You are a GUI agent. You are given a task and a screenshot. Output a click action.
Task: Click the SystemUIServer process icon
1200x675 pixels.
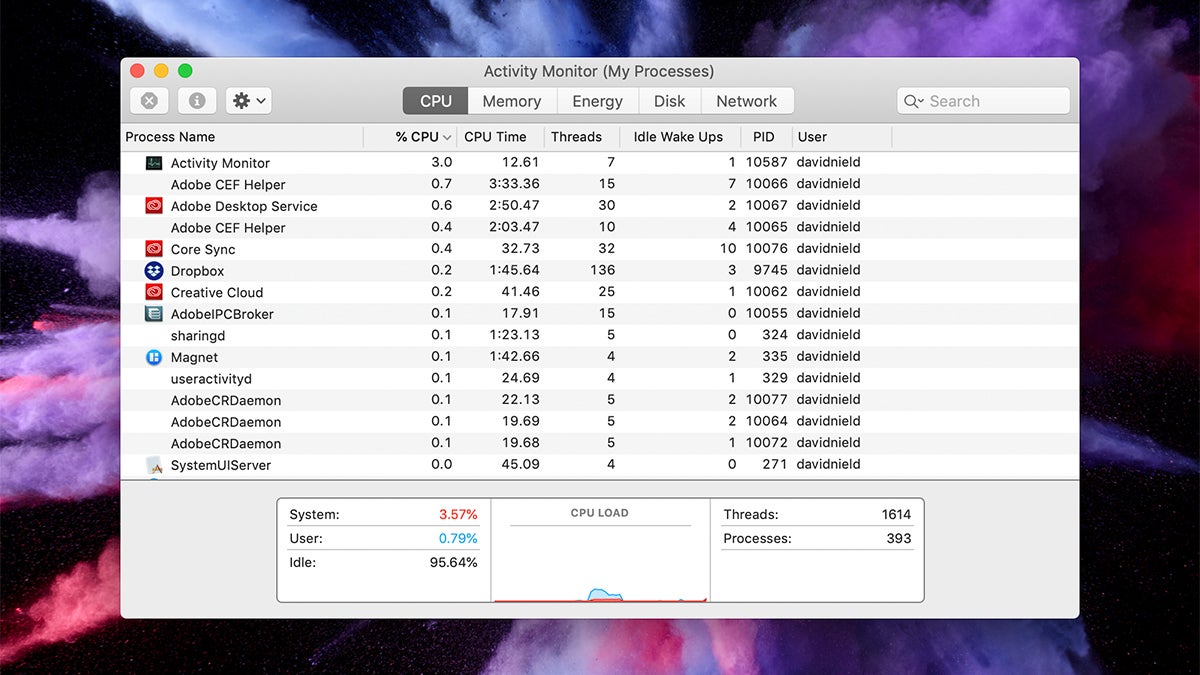tap(152, 464)
